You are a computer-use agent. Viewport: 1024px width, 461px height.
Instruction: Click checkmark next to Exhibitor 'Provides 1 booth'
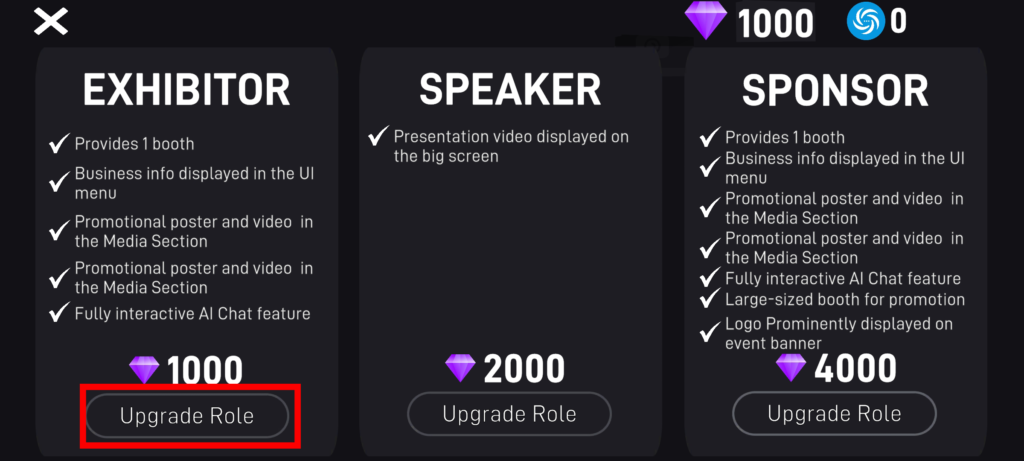pyautogui.click(x=59, y=144)
